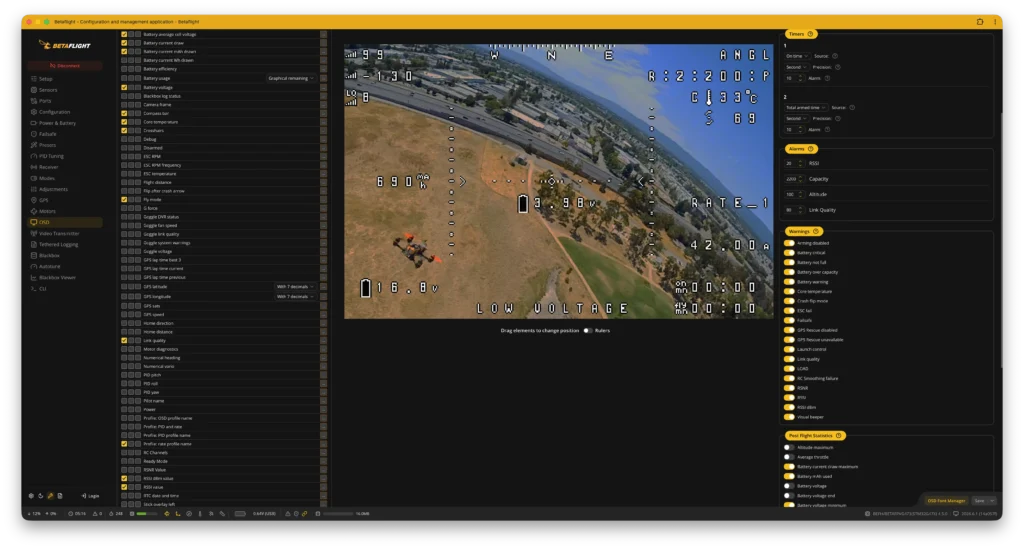Click the CLI terminal icon
Screen dimensions: 1024x549
34,289
